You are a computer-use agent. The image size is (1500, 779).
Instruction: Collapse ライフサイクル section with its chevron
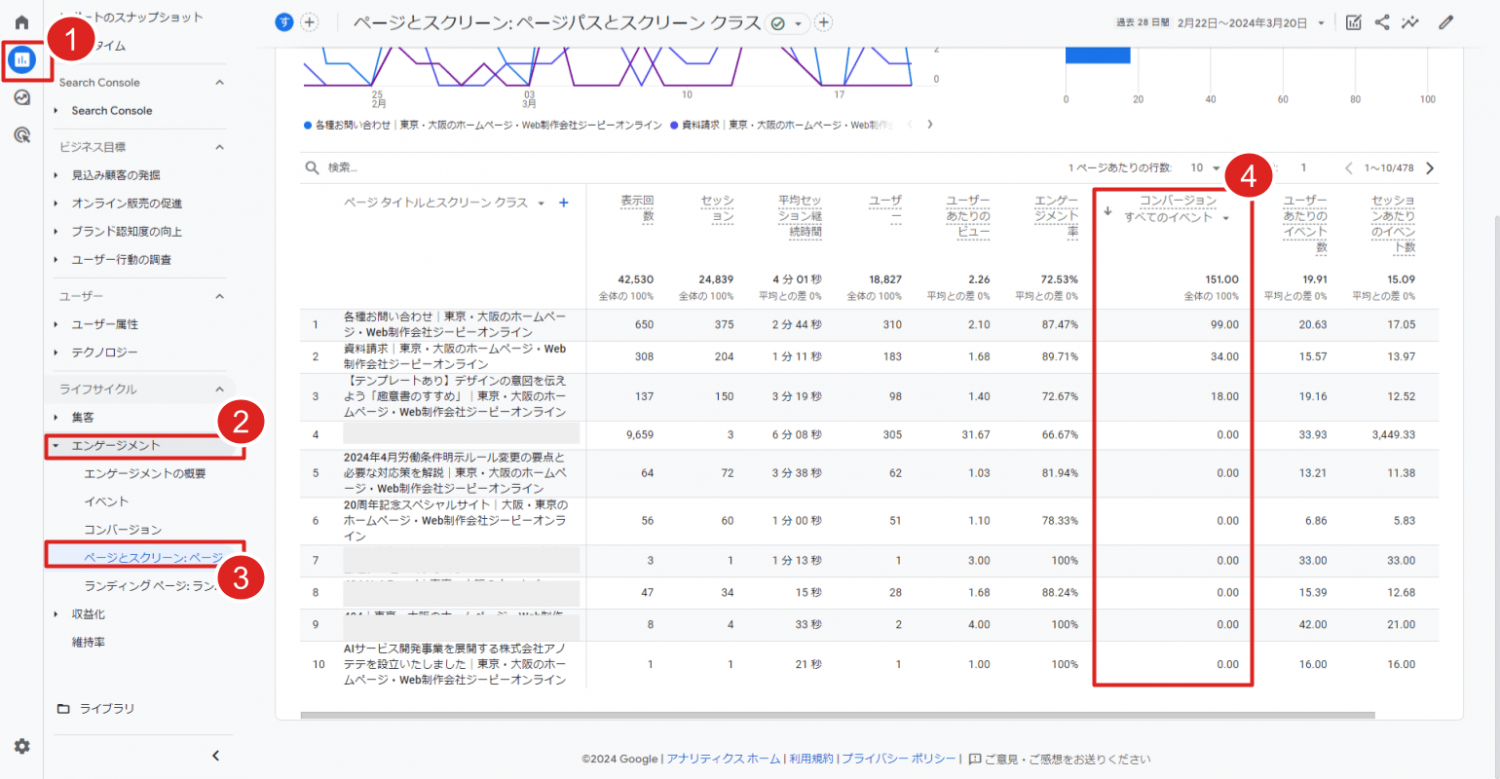(220, 389)
